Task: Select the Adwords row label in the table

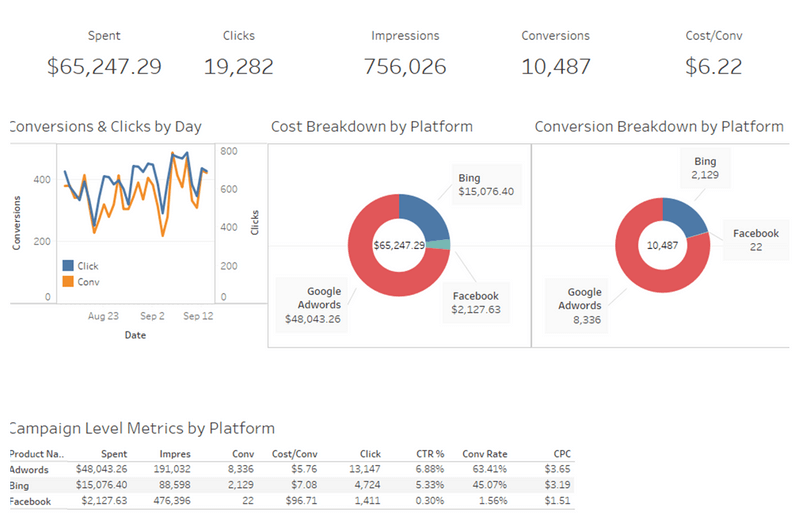Action: (28, 468)
